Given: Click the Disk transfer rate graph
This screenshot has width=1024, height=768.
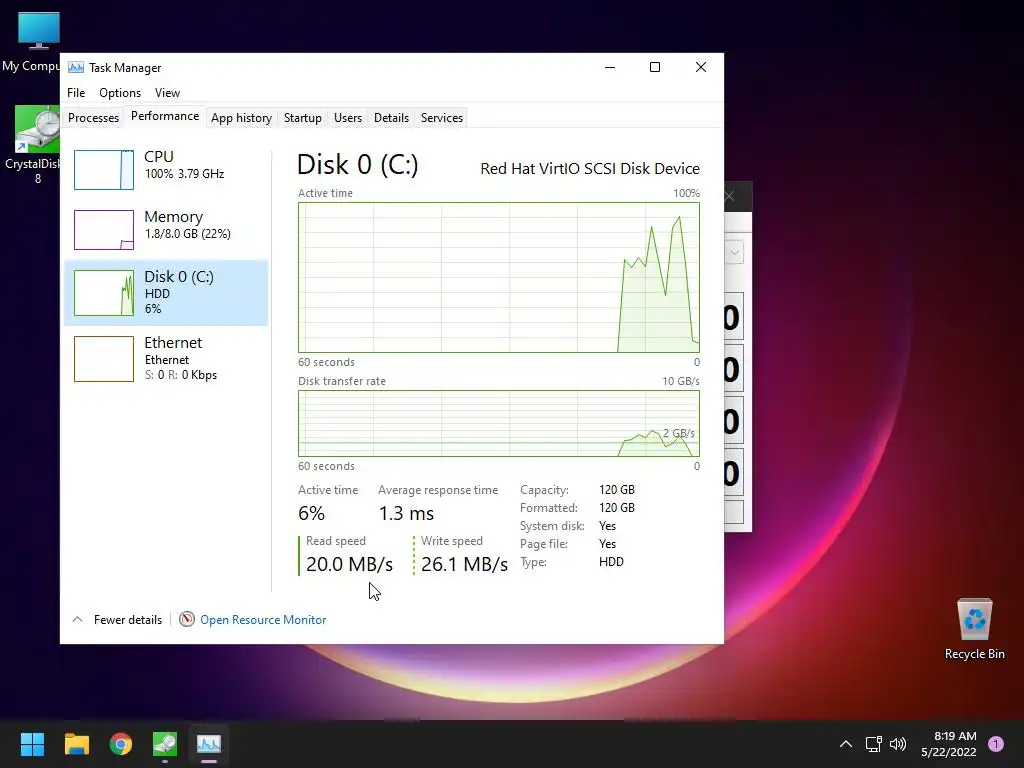Looking at the screenshot, I should pos(499,423).
